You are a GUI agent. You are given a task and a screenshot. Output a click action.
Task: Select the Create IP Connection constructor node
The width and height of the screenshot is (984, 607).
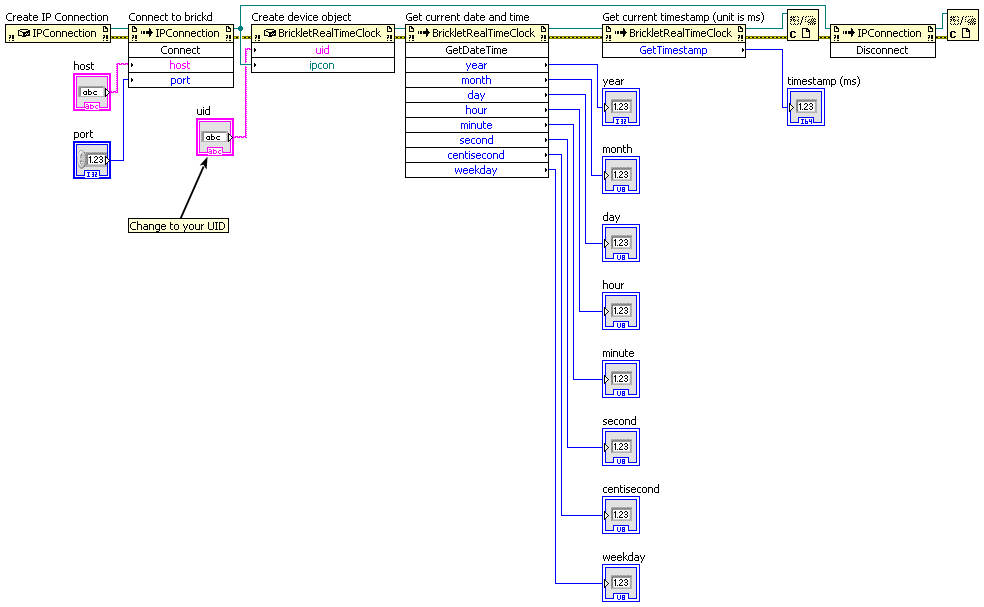pyautogui.click(x=57, y=33)
